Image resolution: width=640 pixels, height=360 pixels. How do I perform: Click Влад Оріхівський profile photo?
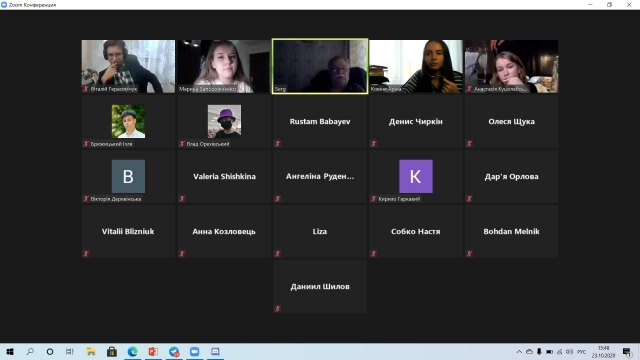(x=224, y=121)
